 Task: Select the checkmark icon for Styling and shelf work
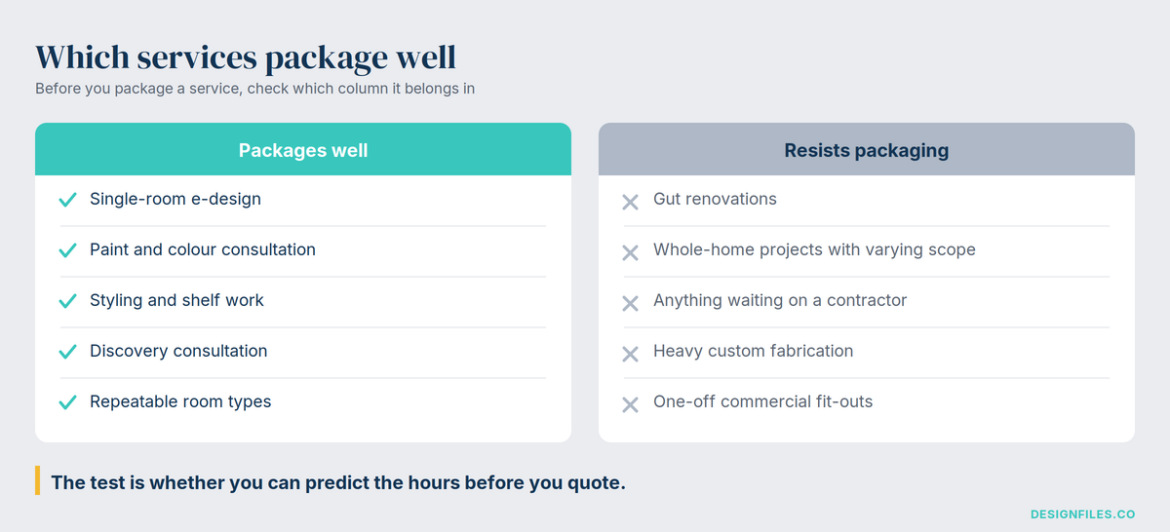click(x=68, y=301)
